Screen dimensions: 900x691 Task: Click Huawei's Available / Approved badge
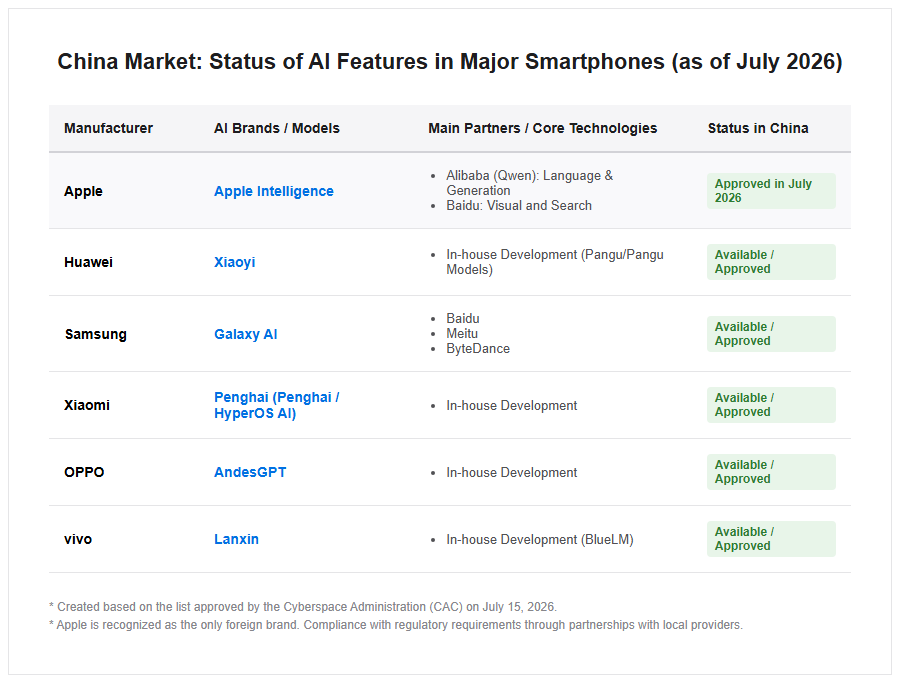pos(771,262)
